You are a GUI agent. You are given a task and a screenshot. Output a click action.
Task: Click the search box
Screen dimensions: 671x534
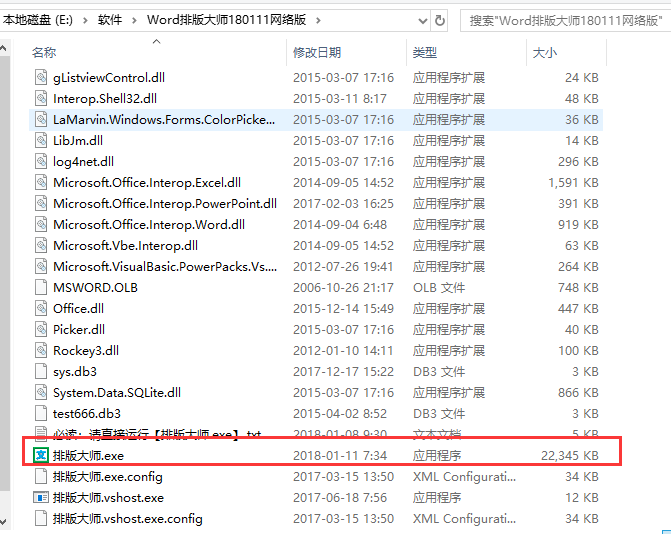point(565,21)
